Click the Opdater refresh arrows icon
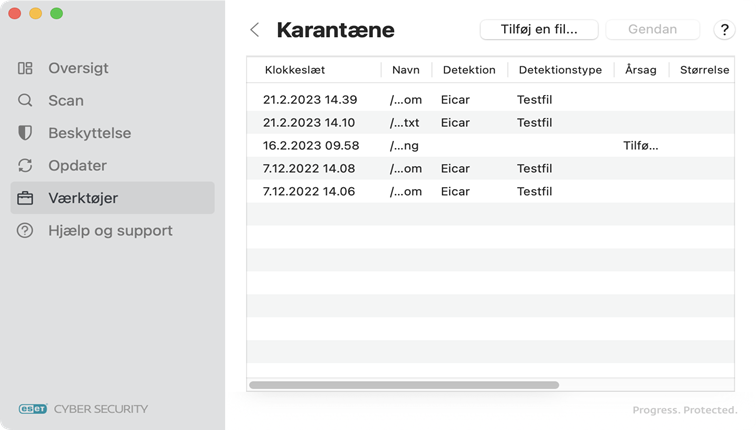Image resolution: width=756 pixels, height=430 pixels. 25,165
